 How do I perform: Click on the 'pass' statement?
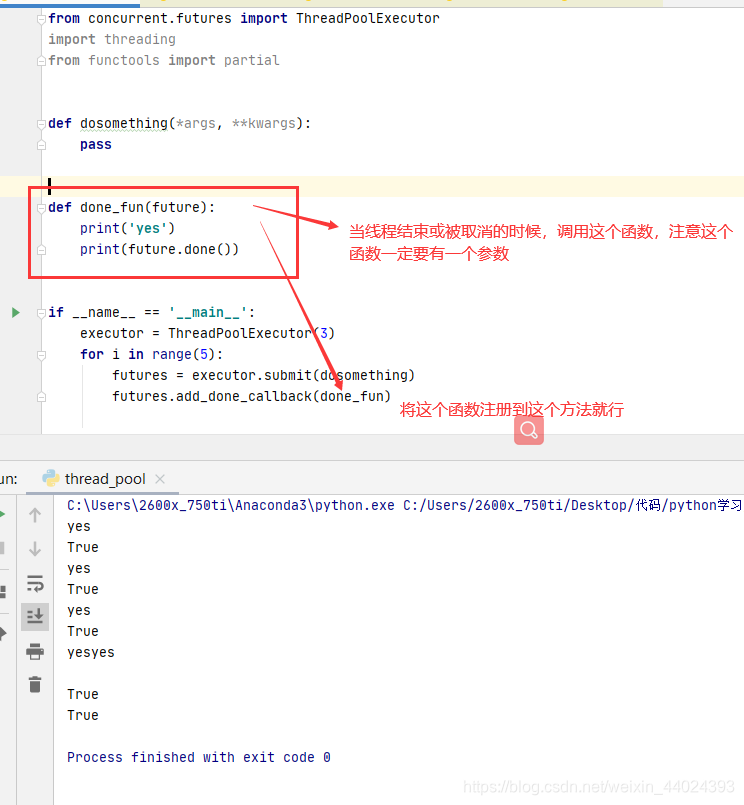point(96,145)
